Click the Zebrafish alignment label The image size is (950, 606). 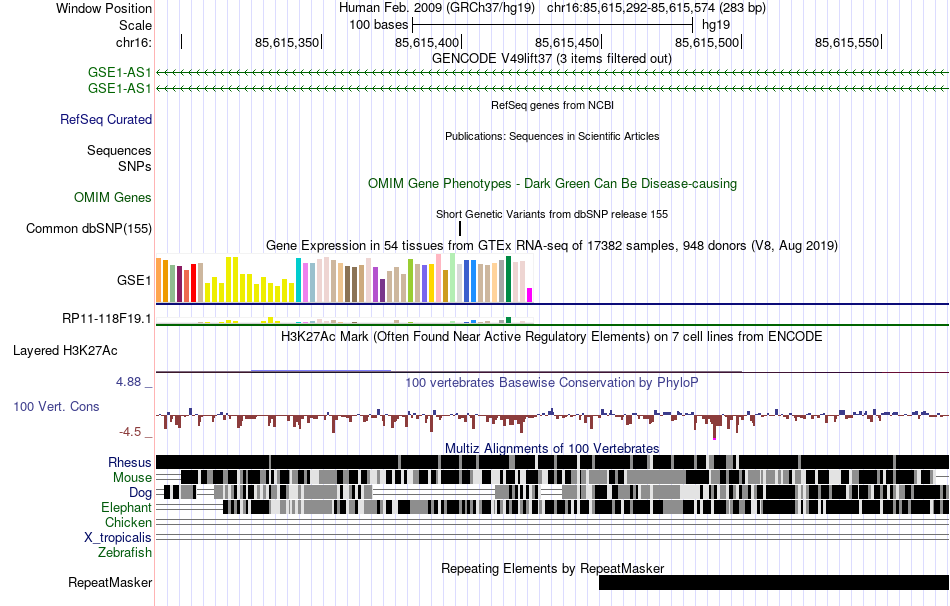coord(125,553)
